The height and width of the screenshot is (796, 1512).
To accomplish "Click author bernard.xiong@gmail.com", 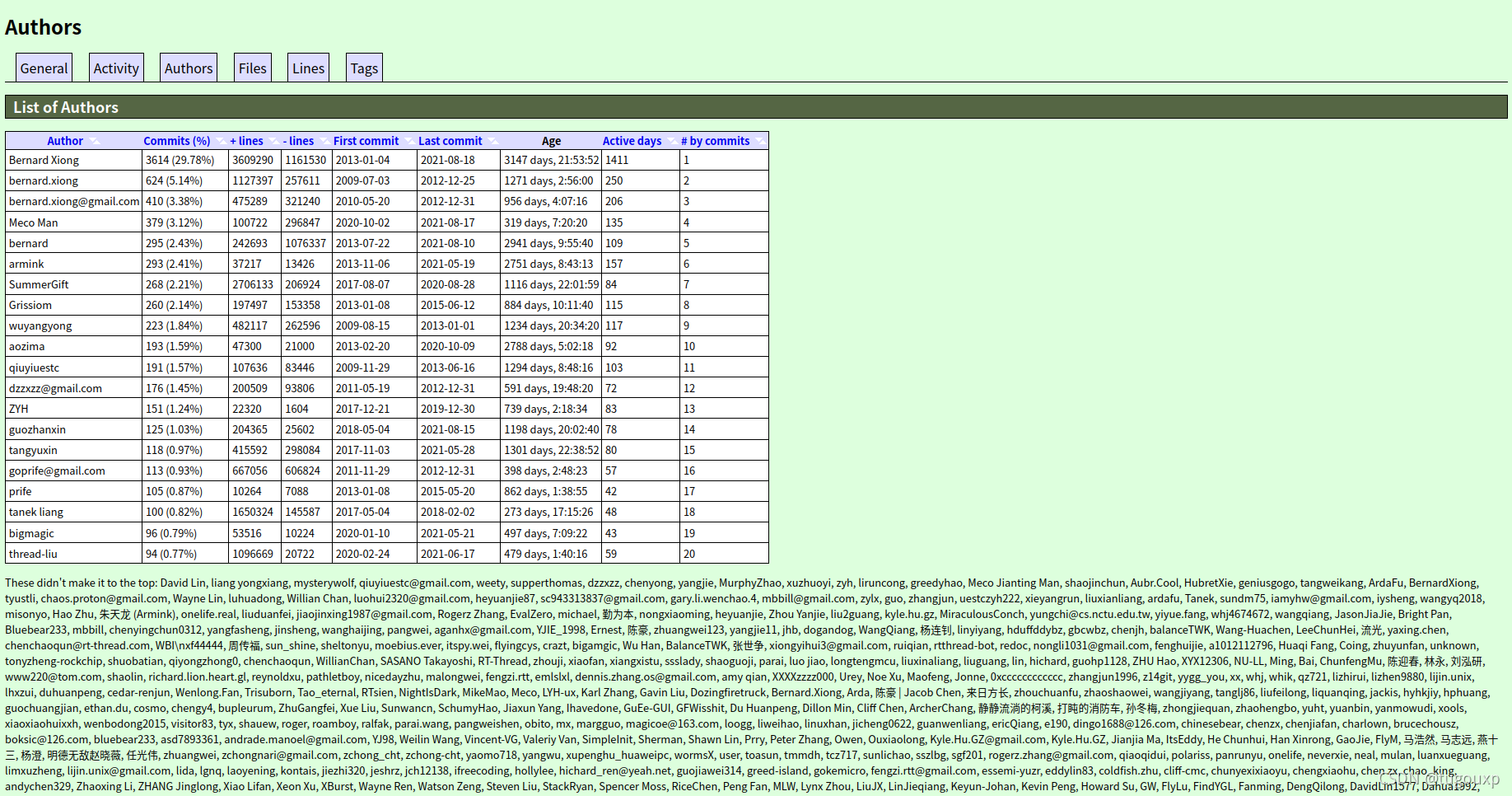I will [74, 201].
